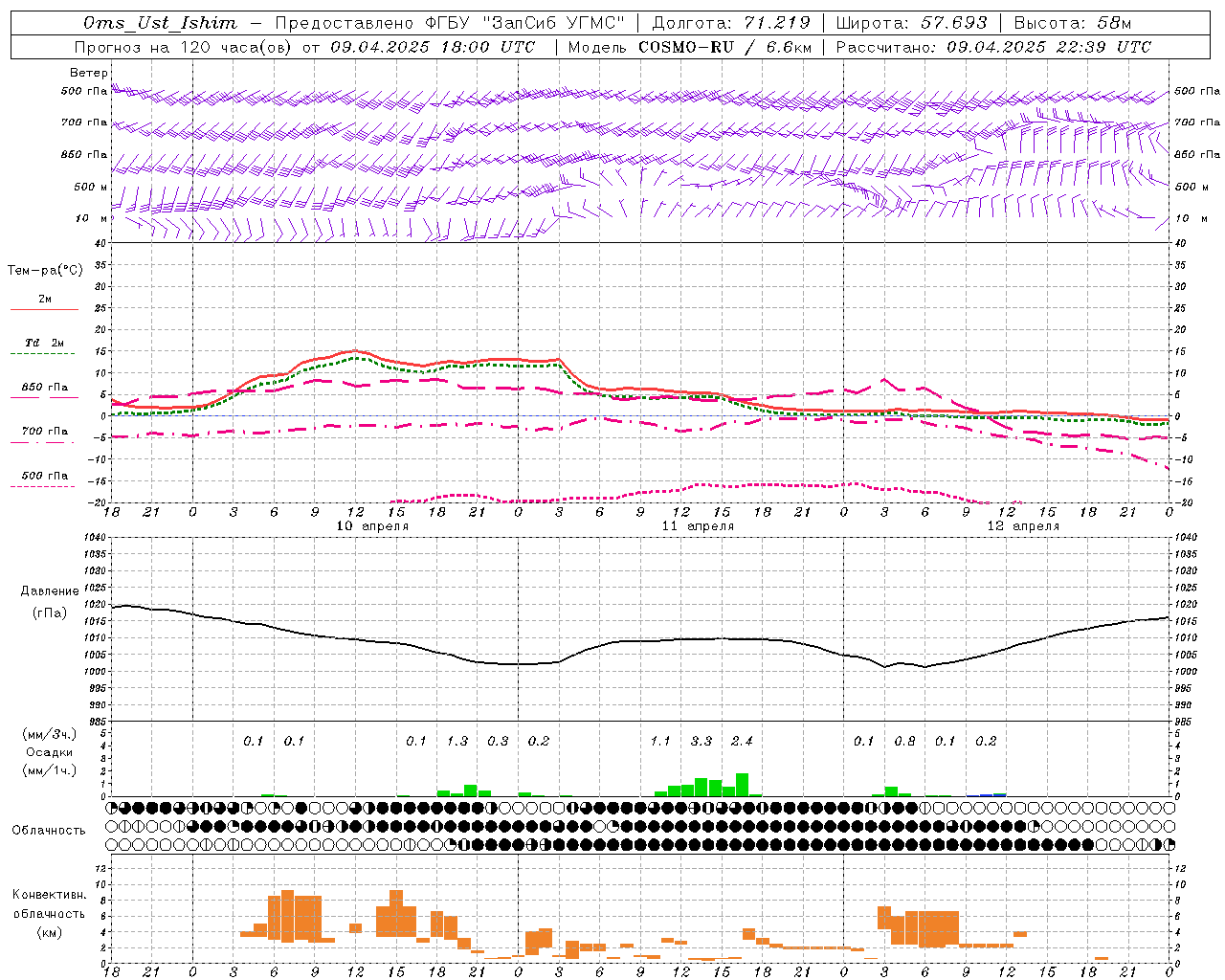Click the '12 апреля' date label
This screenshot has height=980, width=1225.
tap(1023, 526)
